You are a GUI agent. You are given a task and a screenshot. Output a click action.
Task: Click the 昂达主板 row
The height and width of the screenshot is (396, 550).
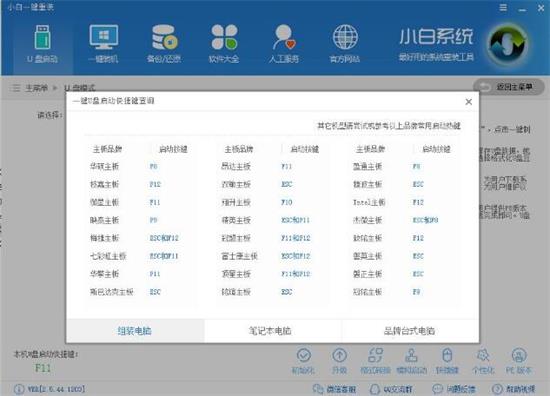click(272, 166)
